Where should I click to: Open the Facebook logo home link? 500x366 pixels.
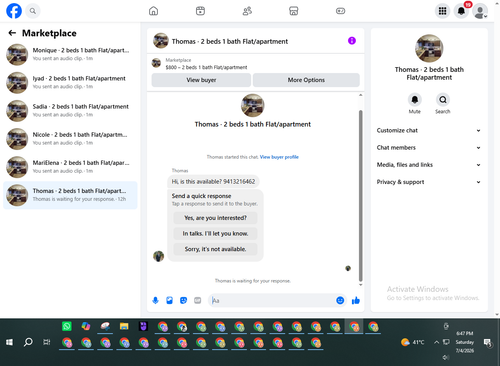(x=14, y=11)
